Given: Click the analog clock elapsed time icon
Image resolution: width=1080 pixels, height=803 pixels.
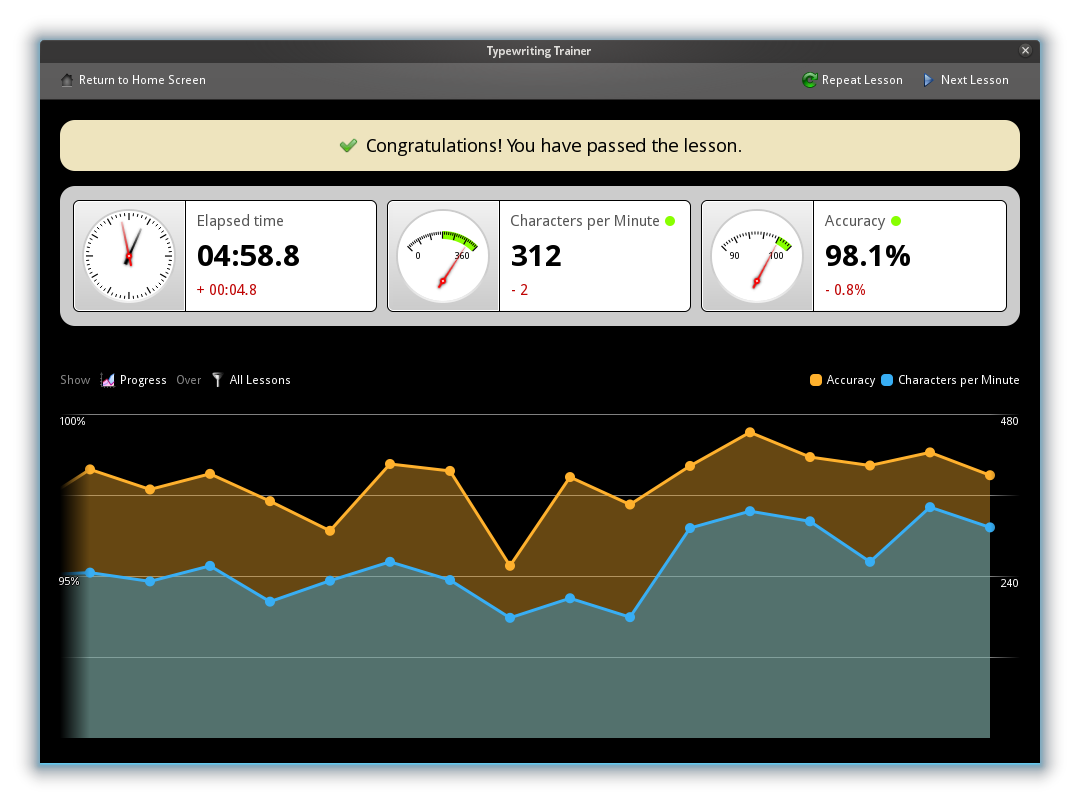Looking at the screenshot, I should [129, 256].
